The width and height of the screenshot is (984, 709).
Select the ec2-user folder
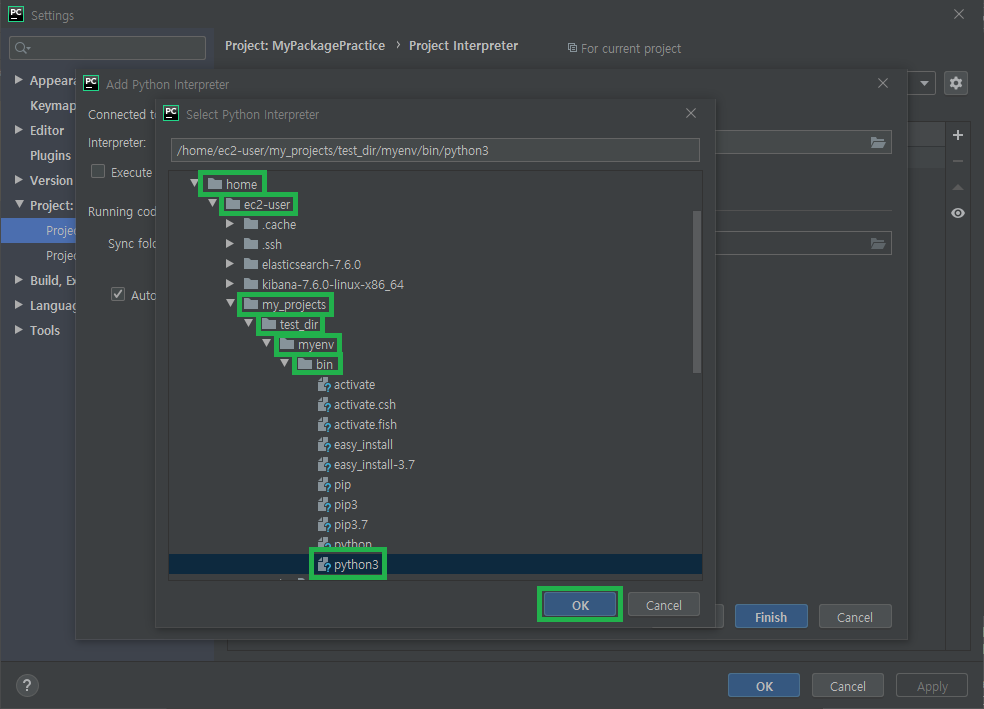click(x=258, y=204)
